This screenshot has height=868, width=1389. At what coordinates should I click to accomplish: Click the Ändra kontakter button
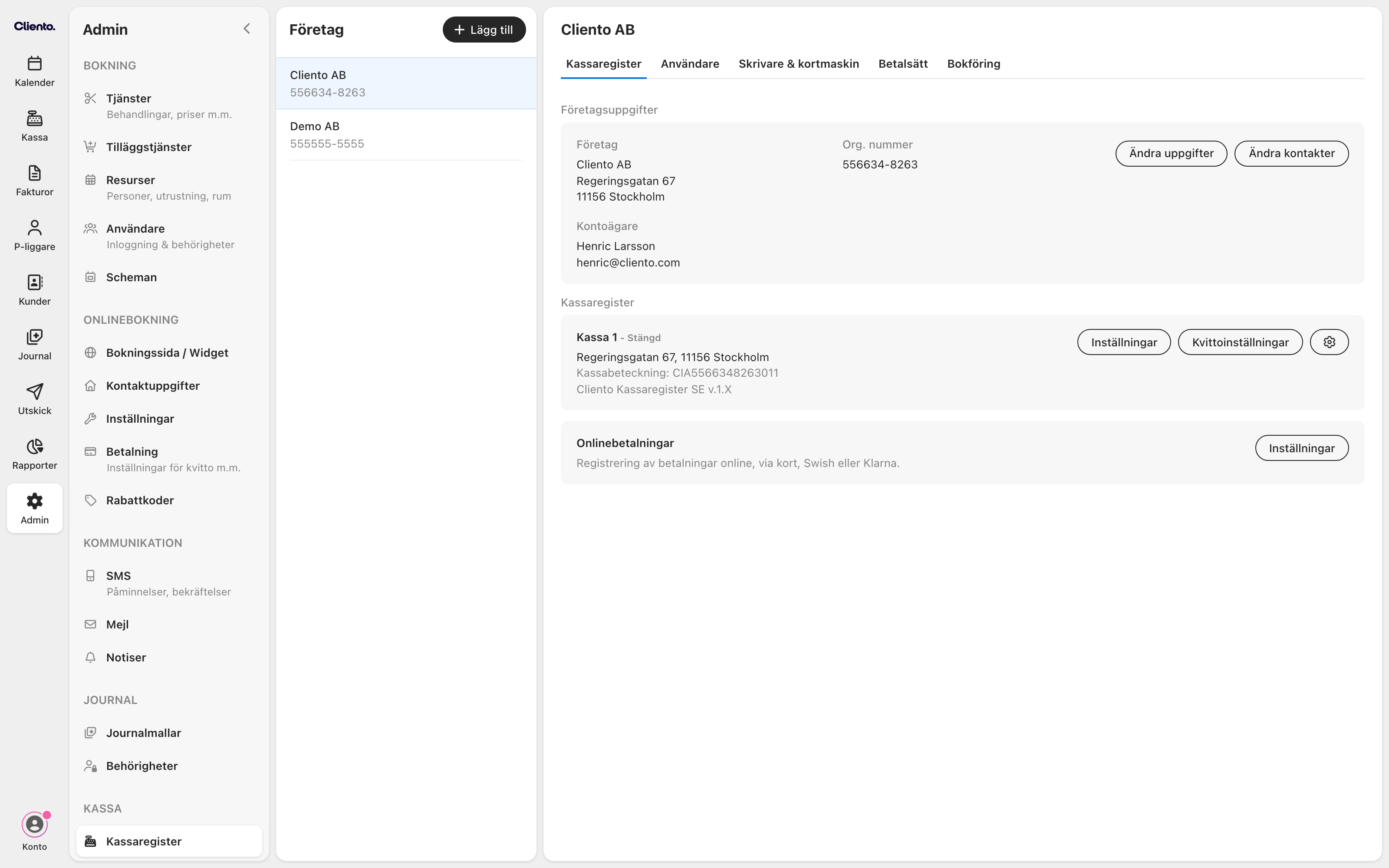(1291, 153)
